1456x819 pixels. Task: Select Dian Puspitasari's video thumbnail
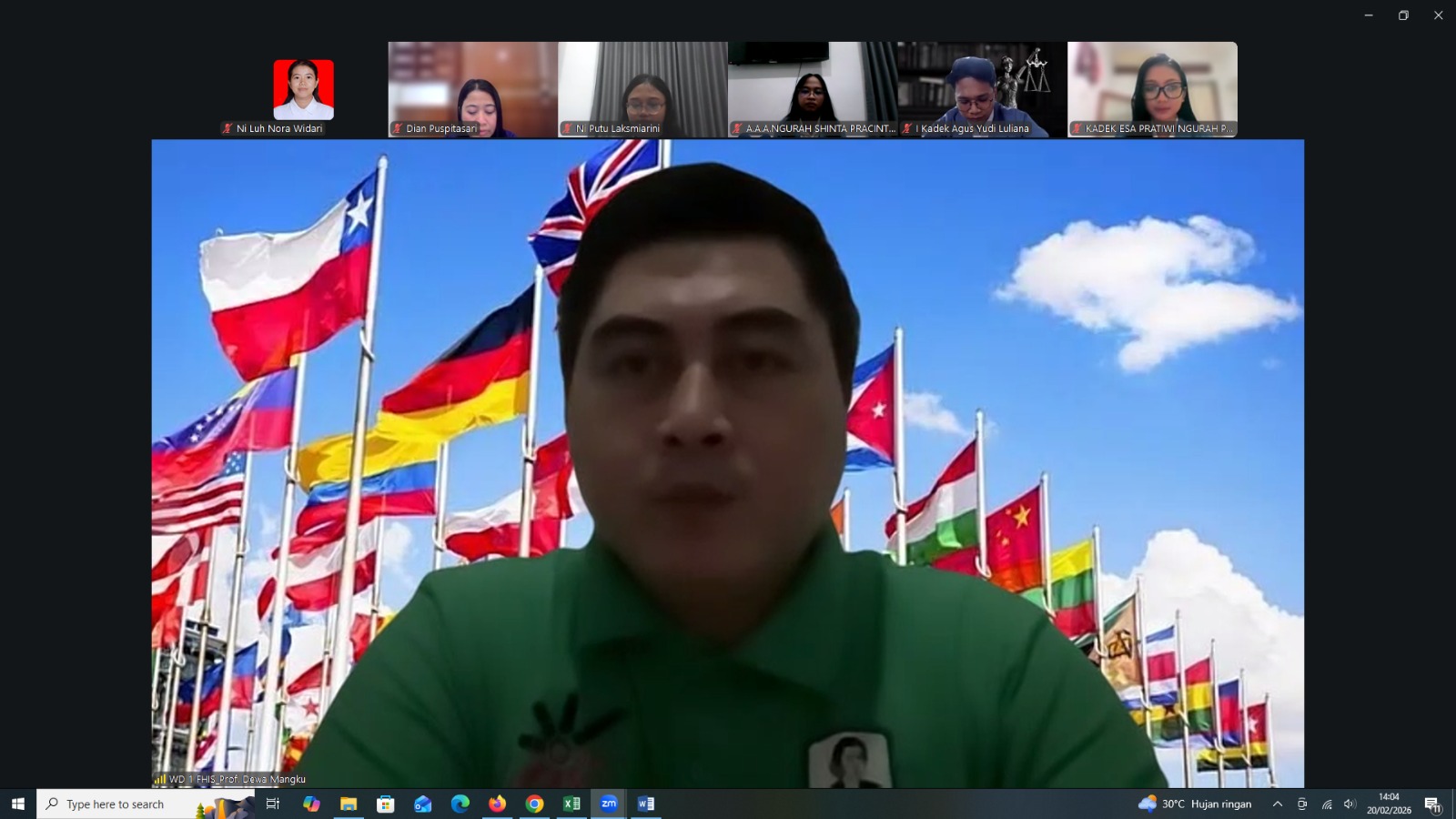pos(472,89)
